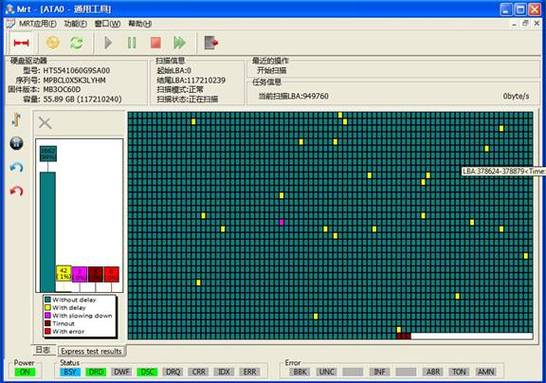
Task: Click the dark red timeout block in scan map
Action: pyautogui.click(x=404, y=336)
